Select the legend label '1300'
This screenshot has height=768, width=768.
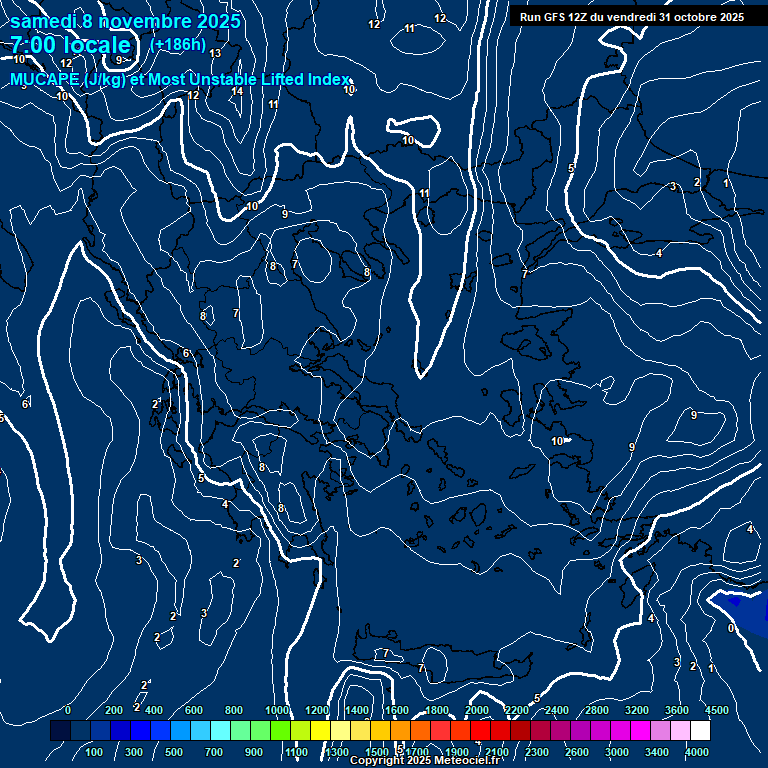pos(337,752)
